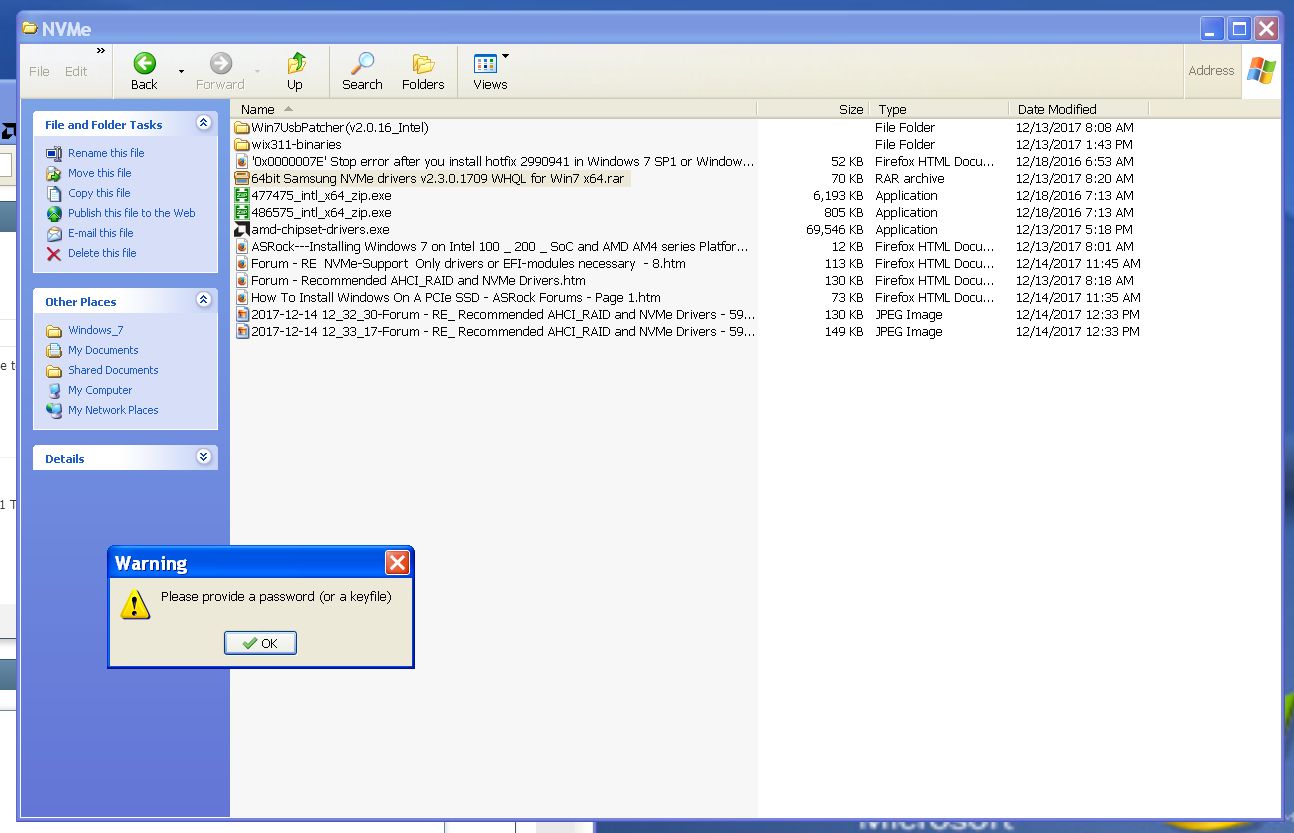The width and height of the screenshot is (1294, 833).
Task: Click the amd-chipset-drivers.exe file icon
Action: (x=241, y=229)
